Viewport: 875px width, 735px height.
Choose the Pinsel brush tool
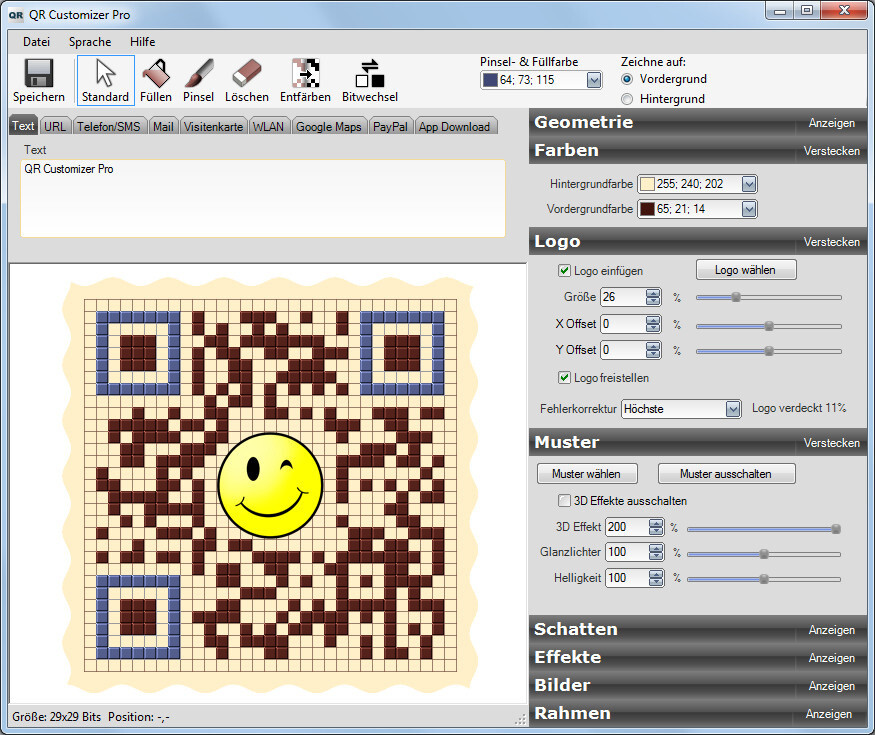(x=199, y=80)
